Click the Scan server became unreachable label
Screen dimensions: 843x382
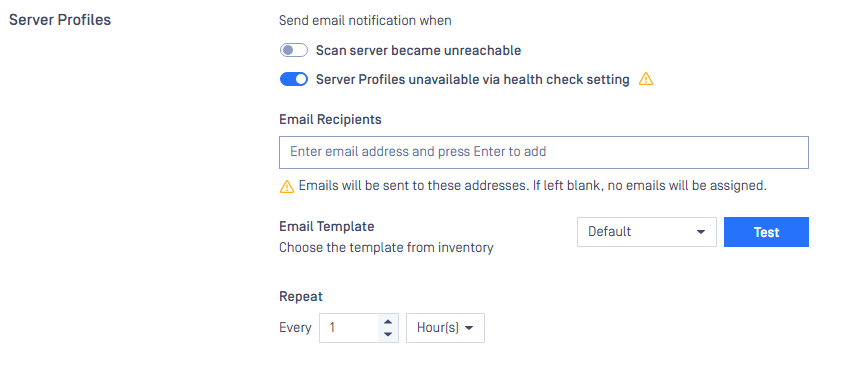click(x=418, y=51)
